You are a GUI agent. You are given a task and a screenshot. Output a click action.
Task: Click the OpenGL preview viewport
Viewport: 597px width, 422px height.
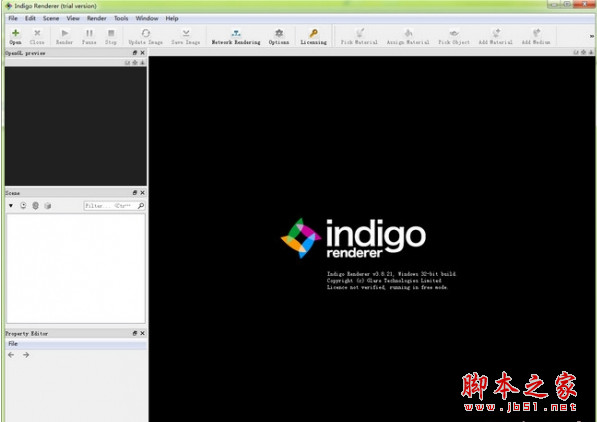point(76,126)
